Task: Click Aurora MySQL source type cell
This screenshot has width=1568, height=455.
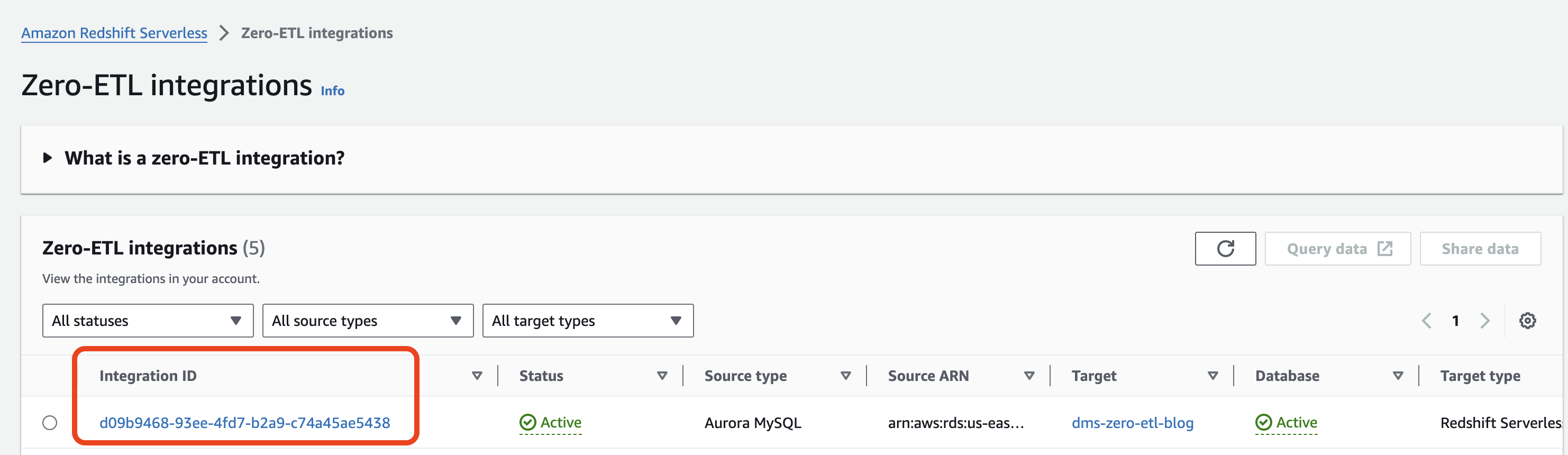Action: pos(752,423)
